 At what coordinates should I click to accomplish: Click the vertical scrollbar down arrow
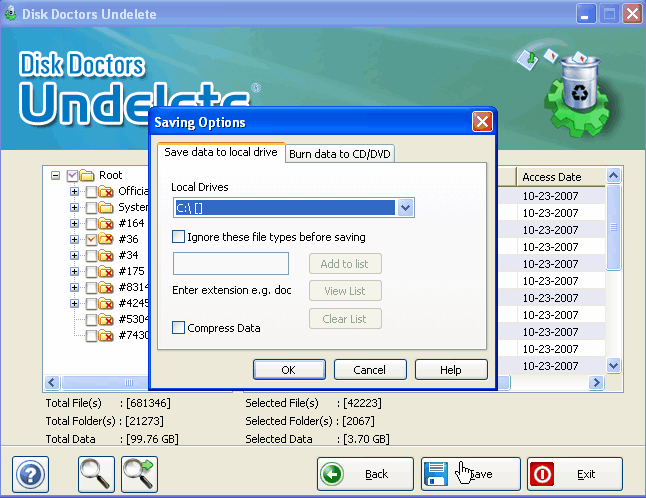coord(613,365)
